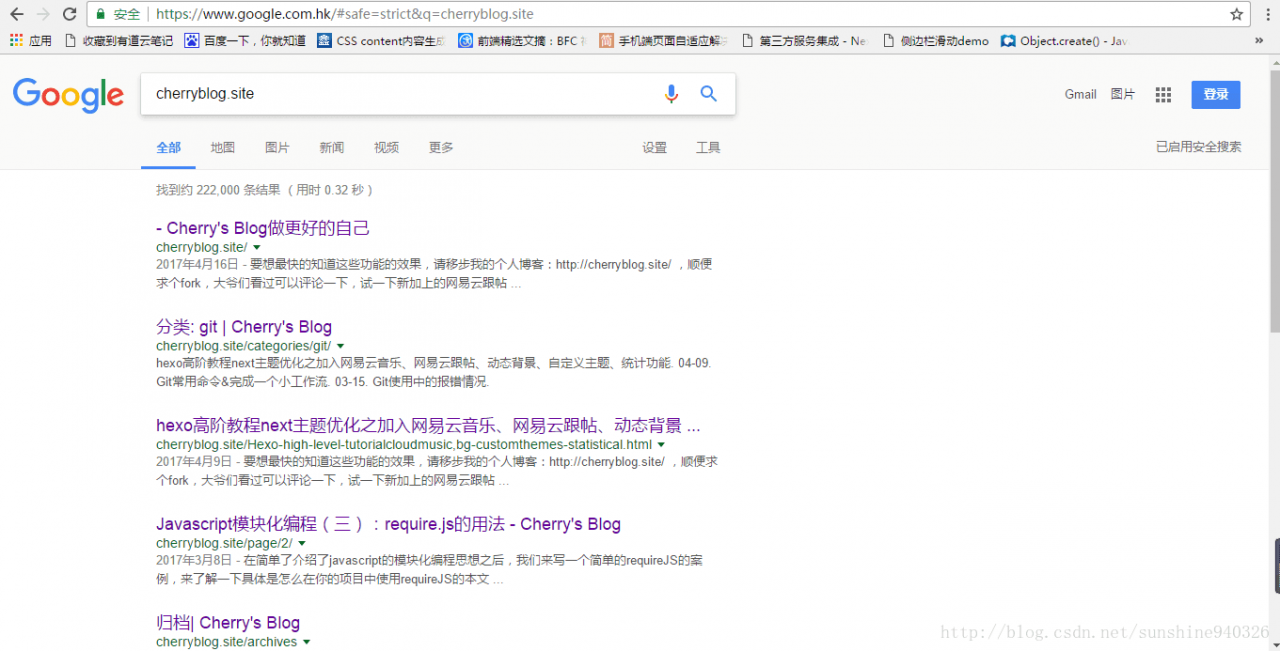Open 图片 link next to Gmail

click(1123, 94)
